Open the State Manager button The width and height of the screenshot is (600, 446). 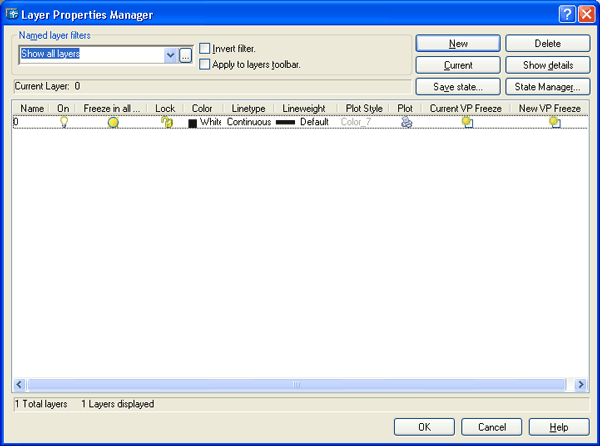click(x=547, y=88)
